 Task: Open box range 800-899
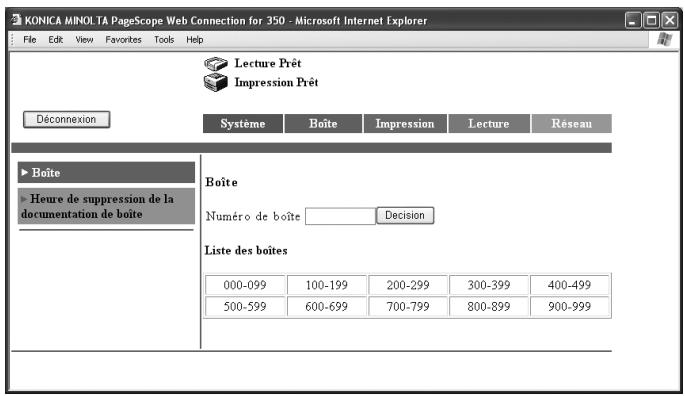pos(489,306)
